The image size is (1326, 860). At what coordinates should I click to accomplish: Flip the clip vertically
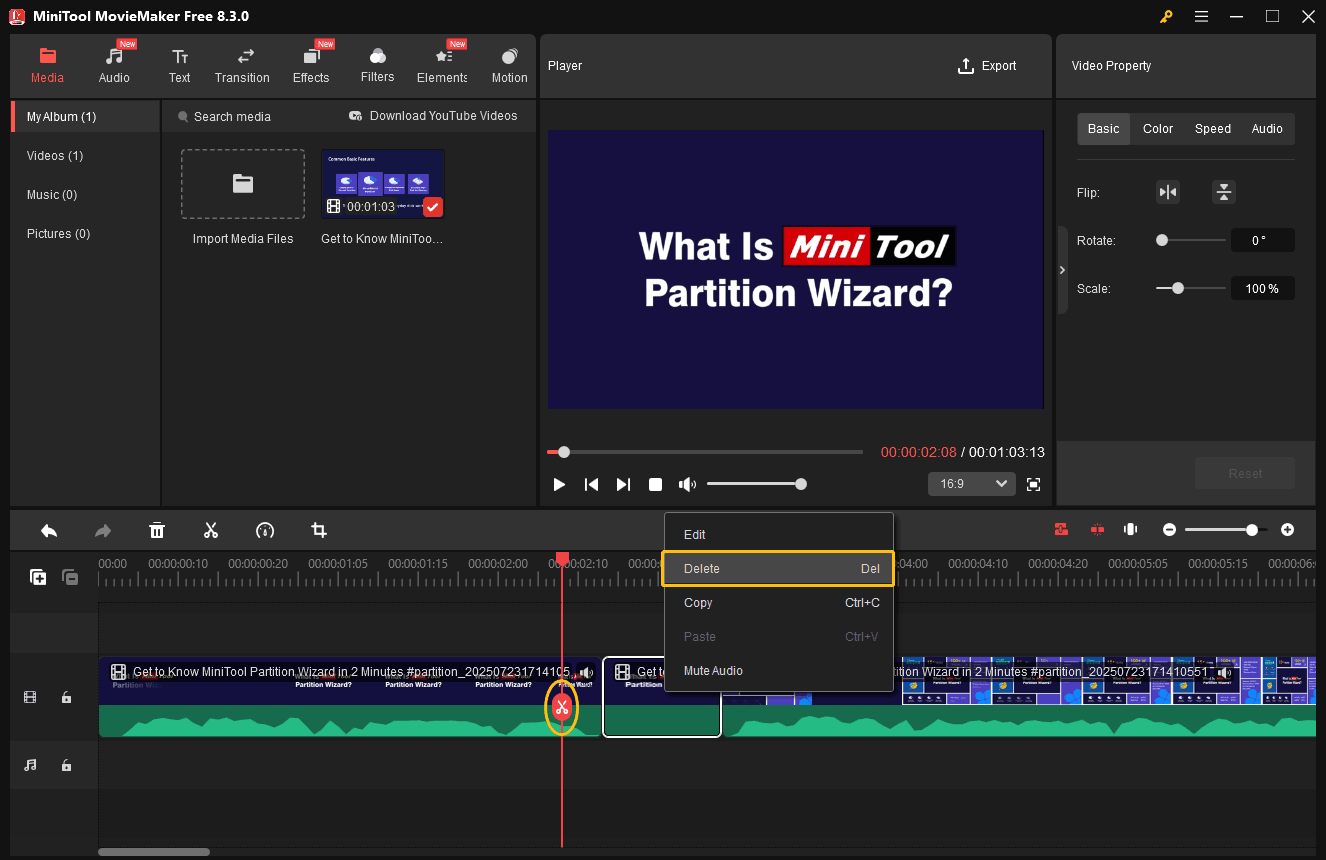[1224, 193]
